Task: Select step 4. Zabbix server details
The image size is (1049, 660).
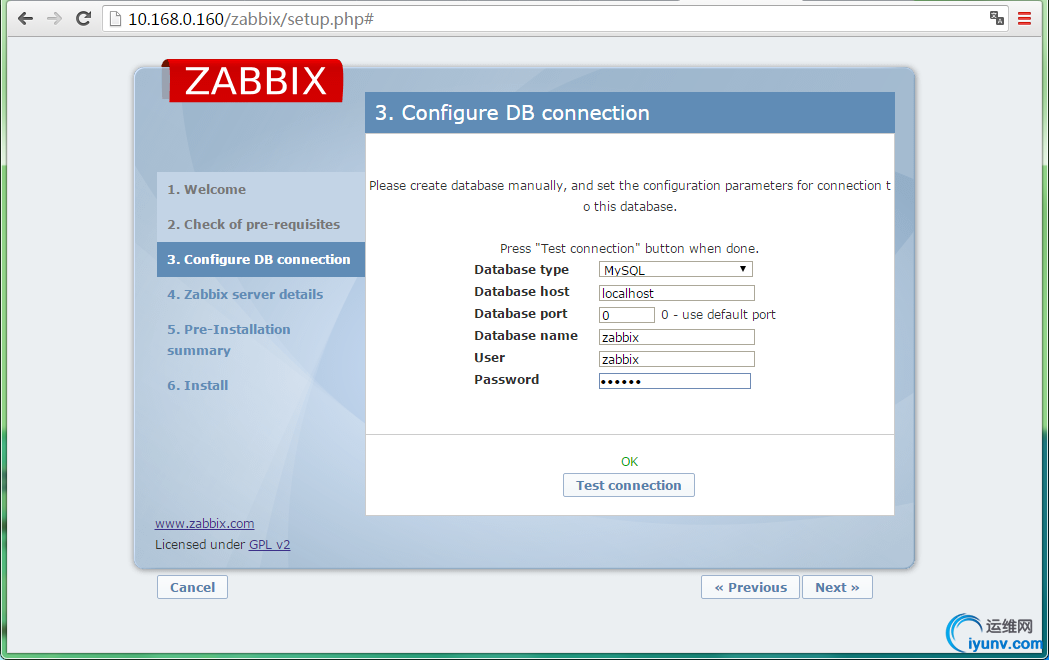Action: pyautogui.click(x=245, y=294)
